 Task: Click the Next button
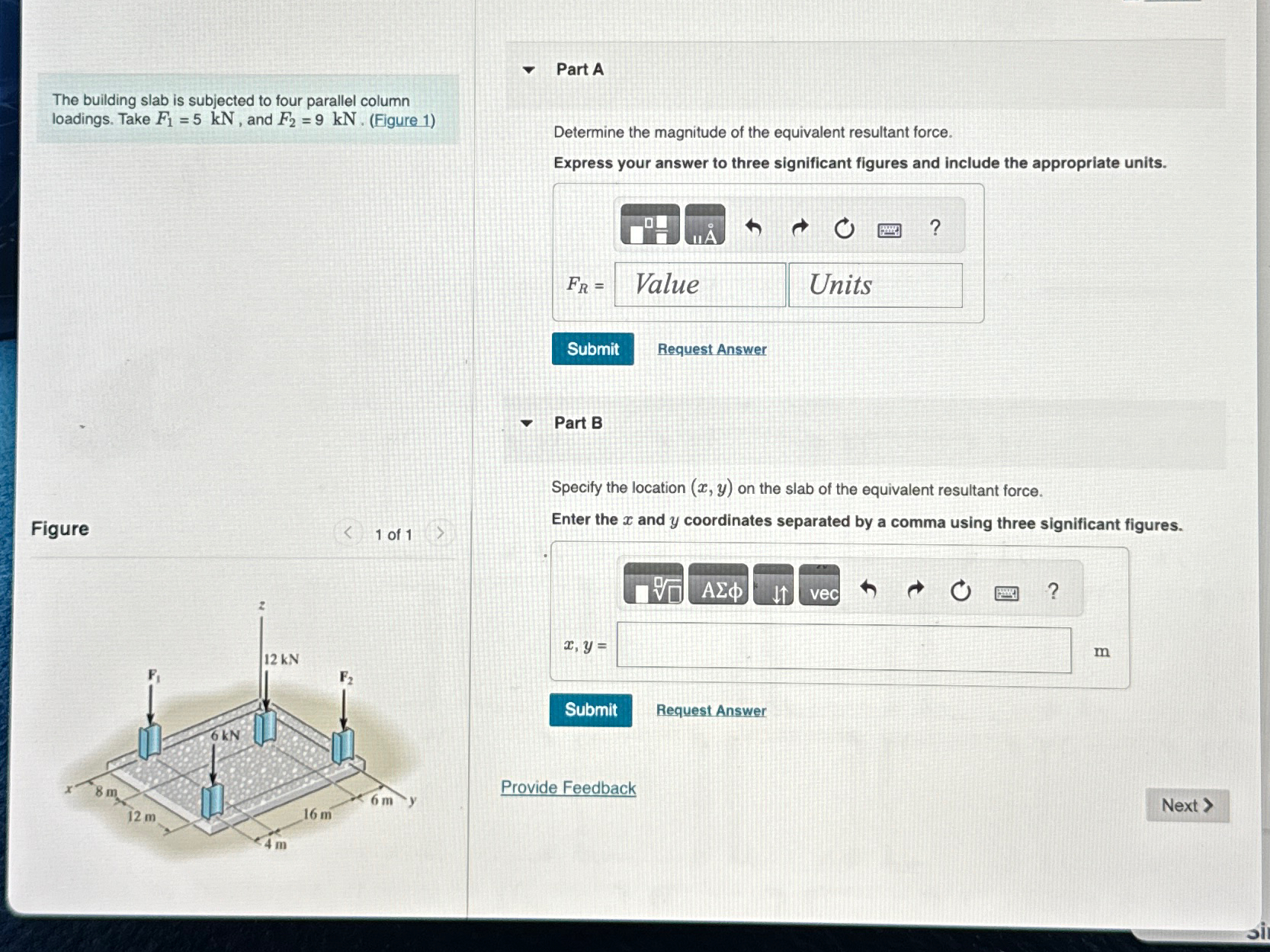(x=1185, y=805)
